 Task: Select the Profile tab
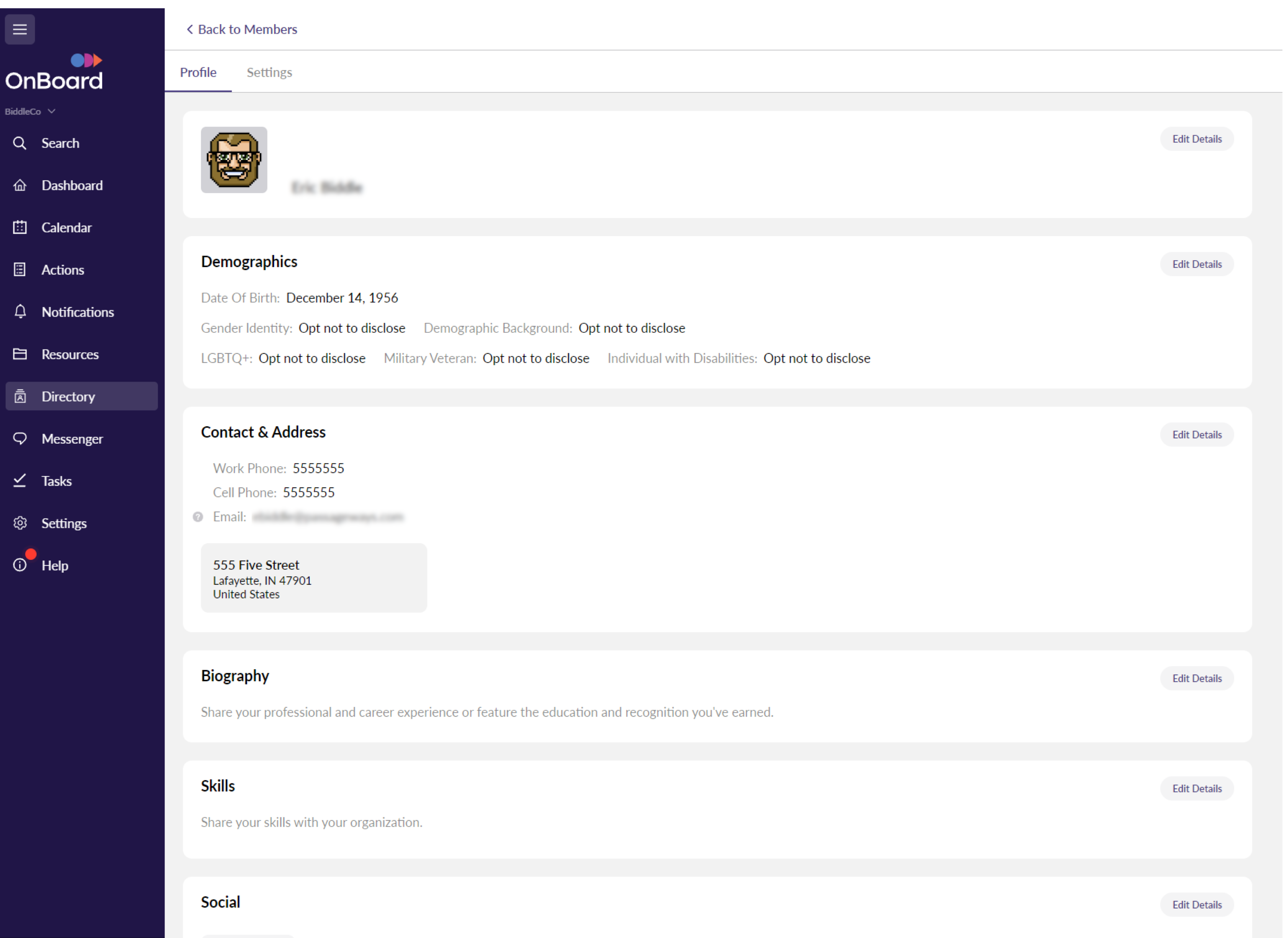(x=198, y=72)
